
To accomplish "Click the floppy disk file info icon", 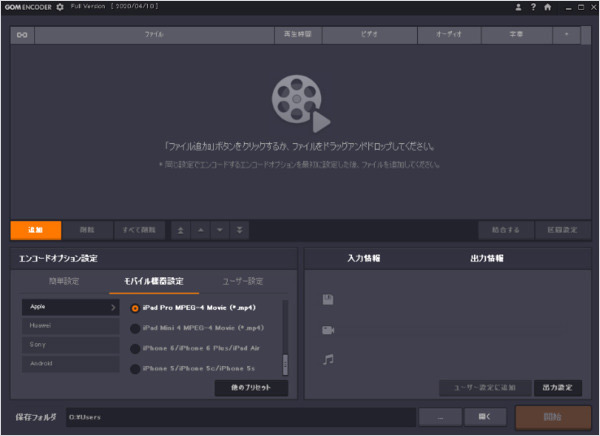I will [328, 299].
